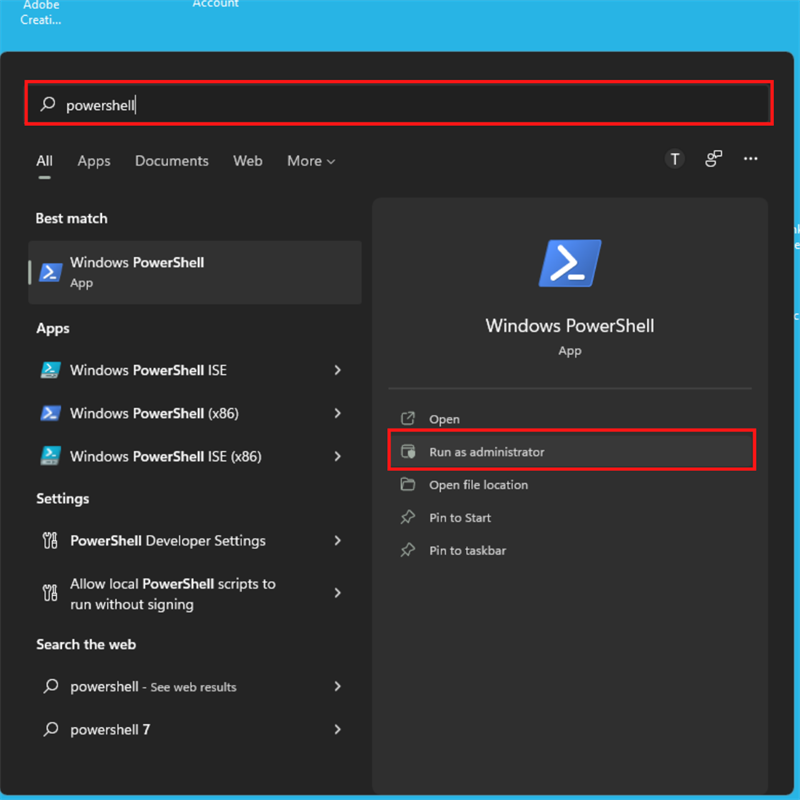
Task: Click the Windows PowerShell ISE icon
Action: point(51,370)
